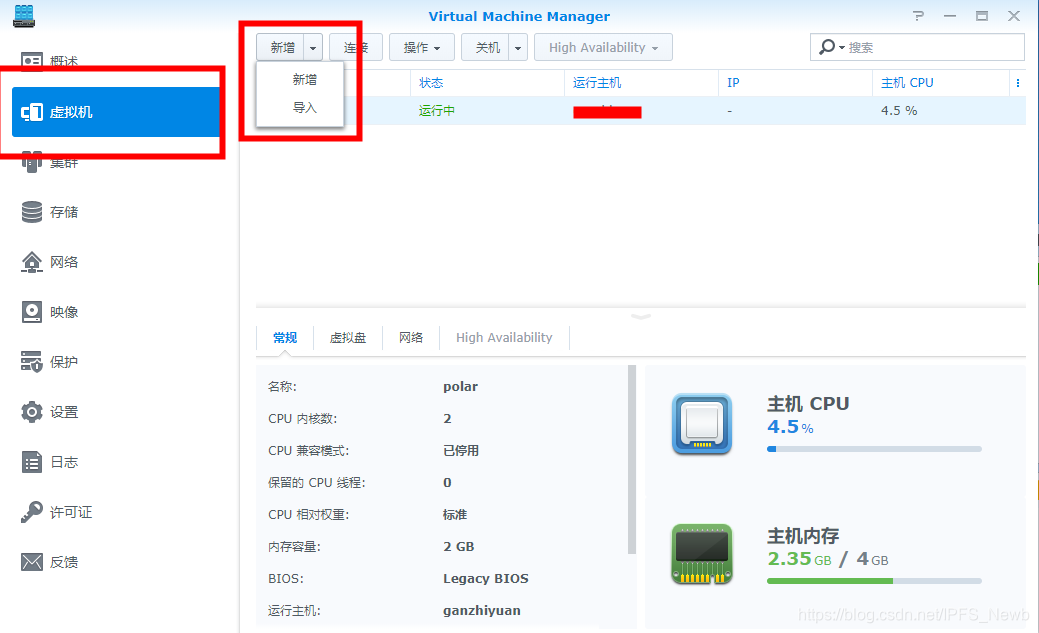
Task: Open the 反馈 feedback envelope icon
Action: 32,562
